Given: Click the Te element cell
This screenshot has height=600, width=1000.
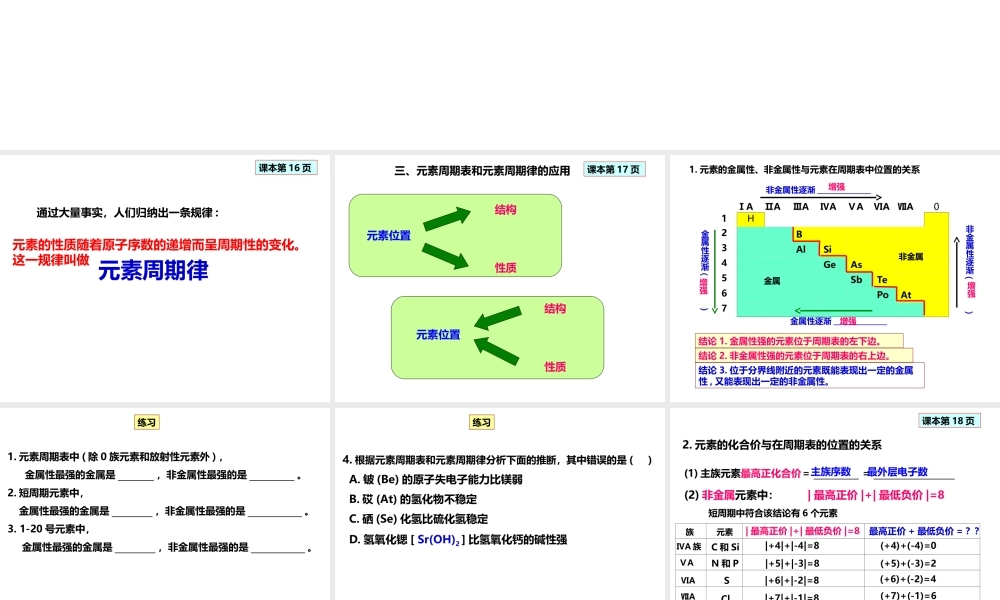Looking at the screenshot, I should 882,279.
